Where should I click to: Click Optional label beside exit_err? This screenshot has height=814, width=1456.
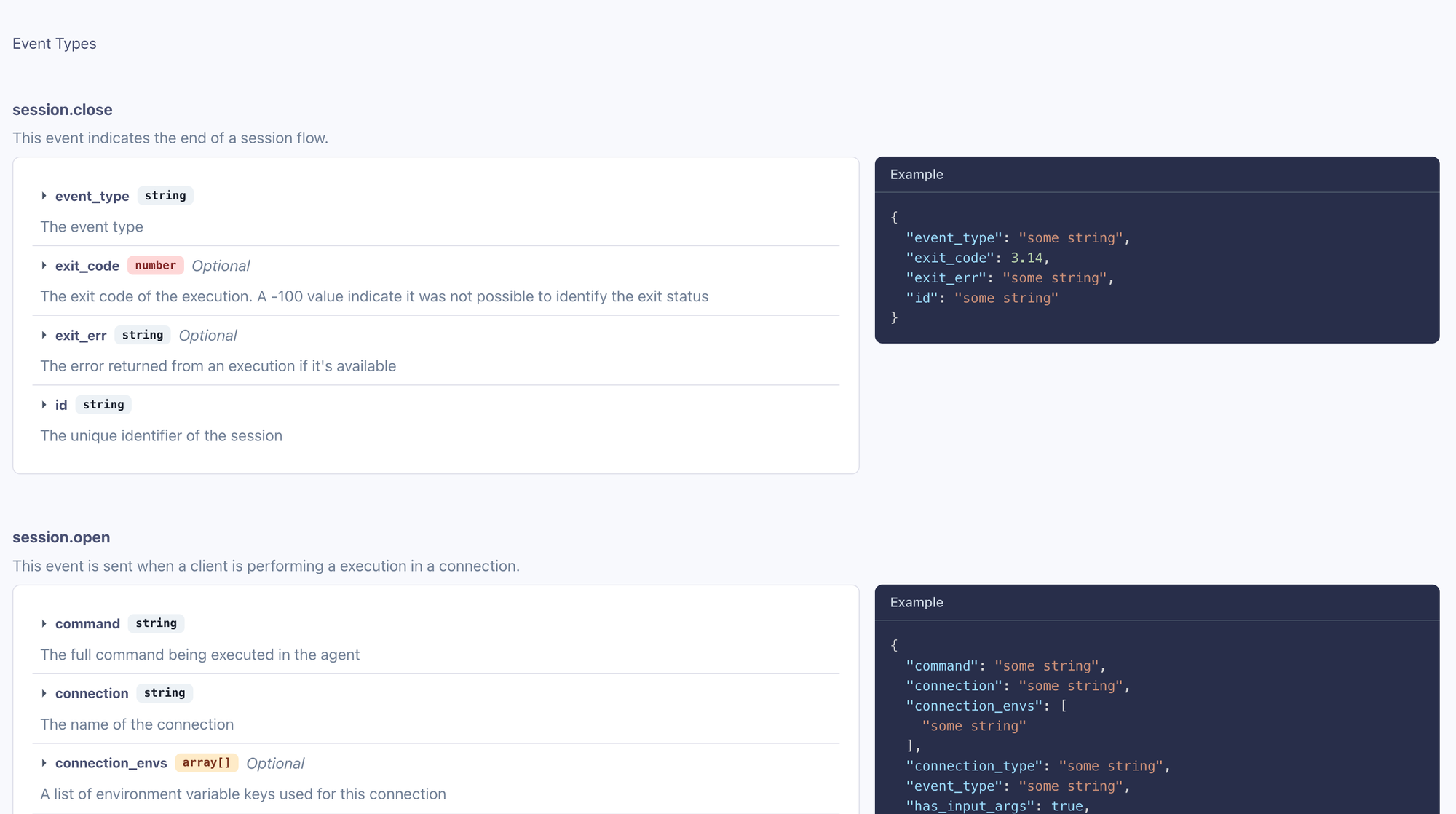coord(207,336)
